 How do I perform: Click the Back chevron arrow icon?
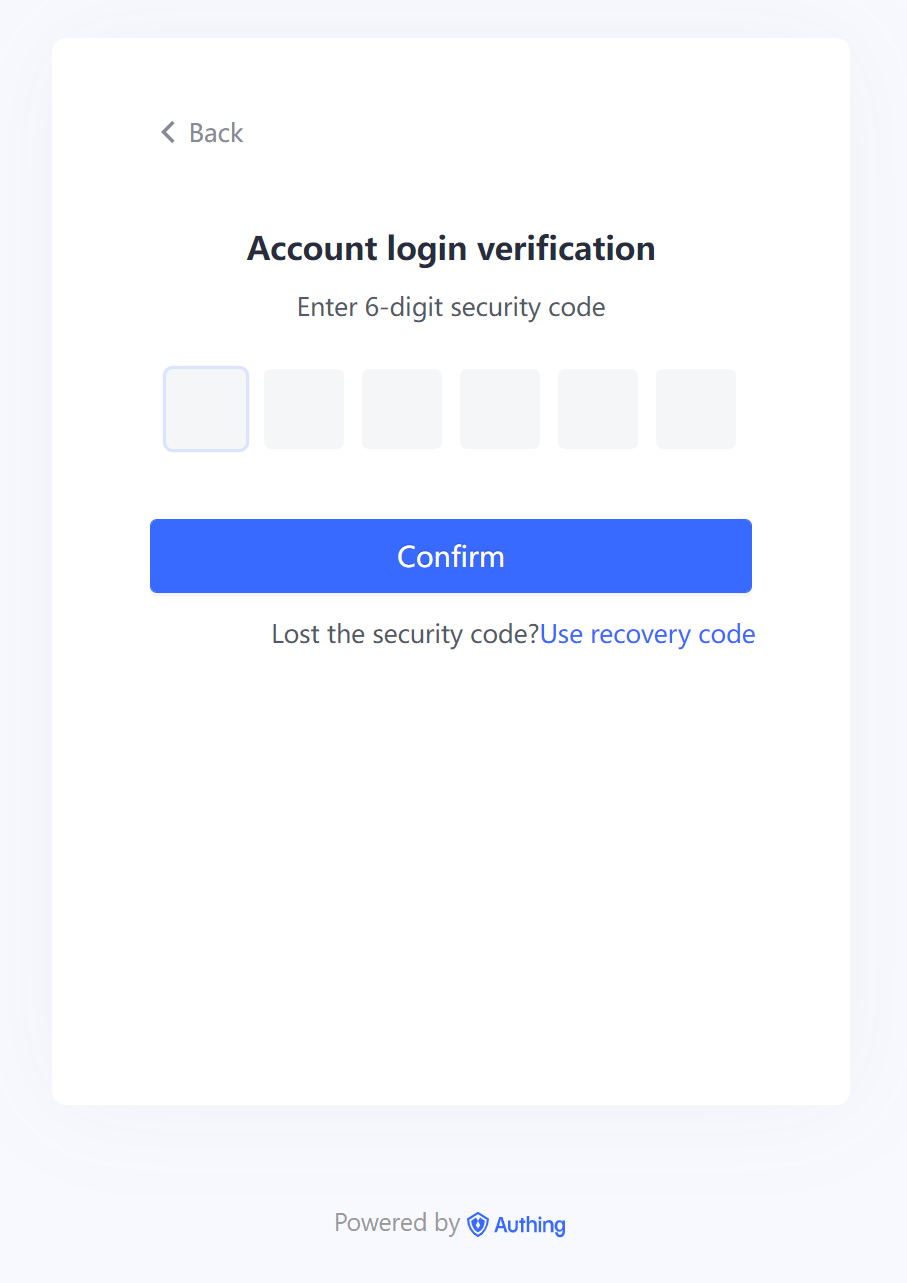(168, 132)
